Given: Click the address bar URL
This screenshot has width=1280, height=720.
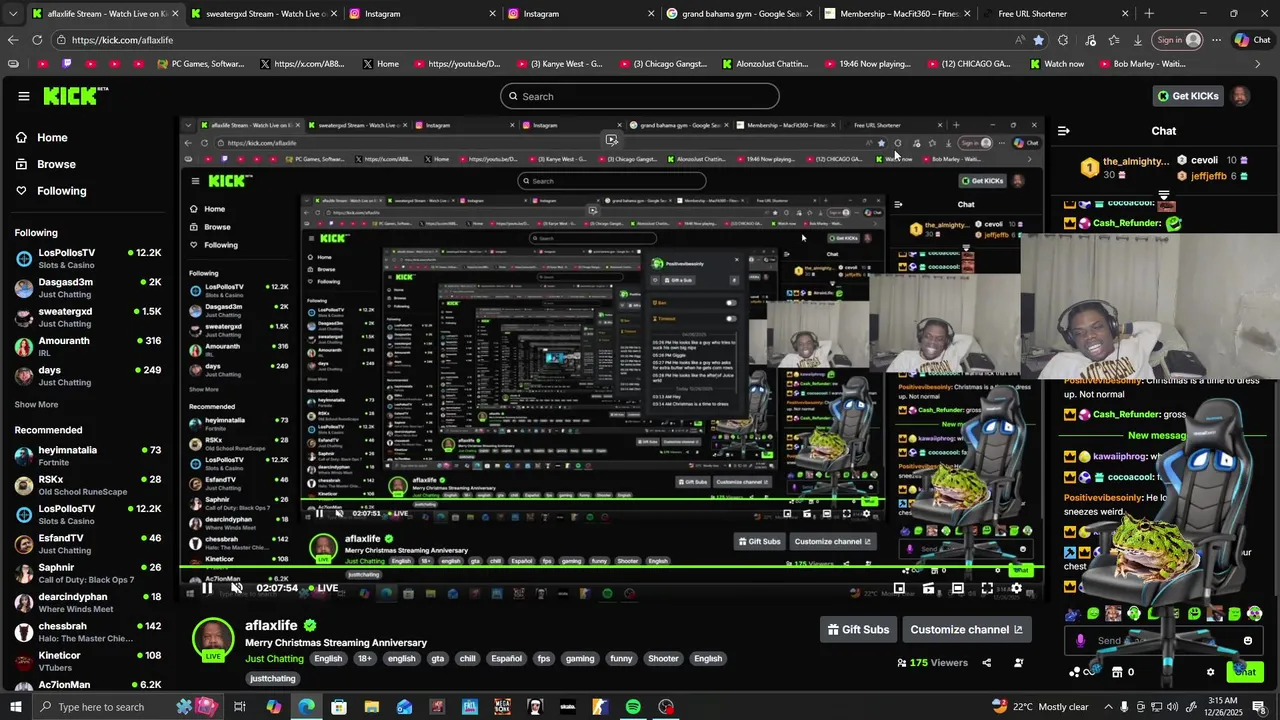Looking at the screenshot, I should [122, 40].
